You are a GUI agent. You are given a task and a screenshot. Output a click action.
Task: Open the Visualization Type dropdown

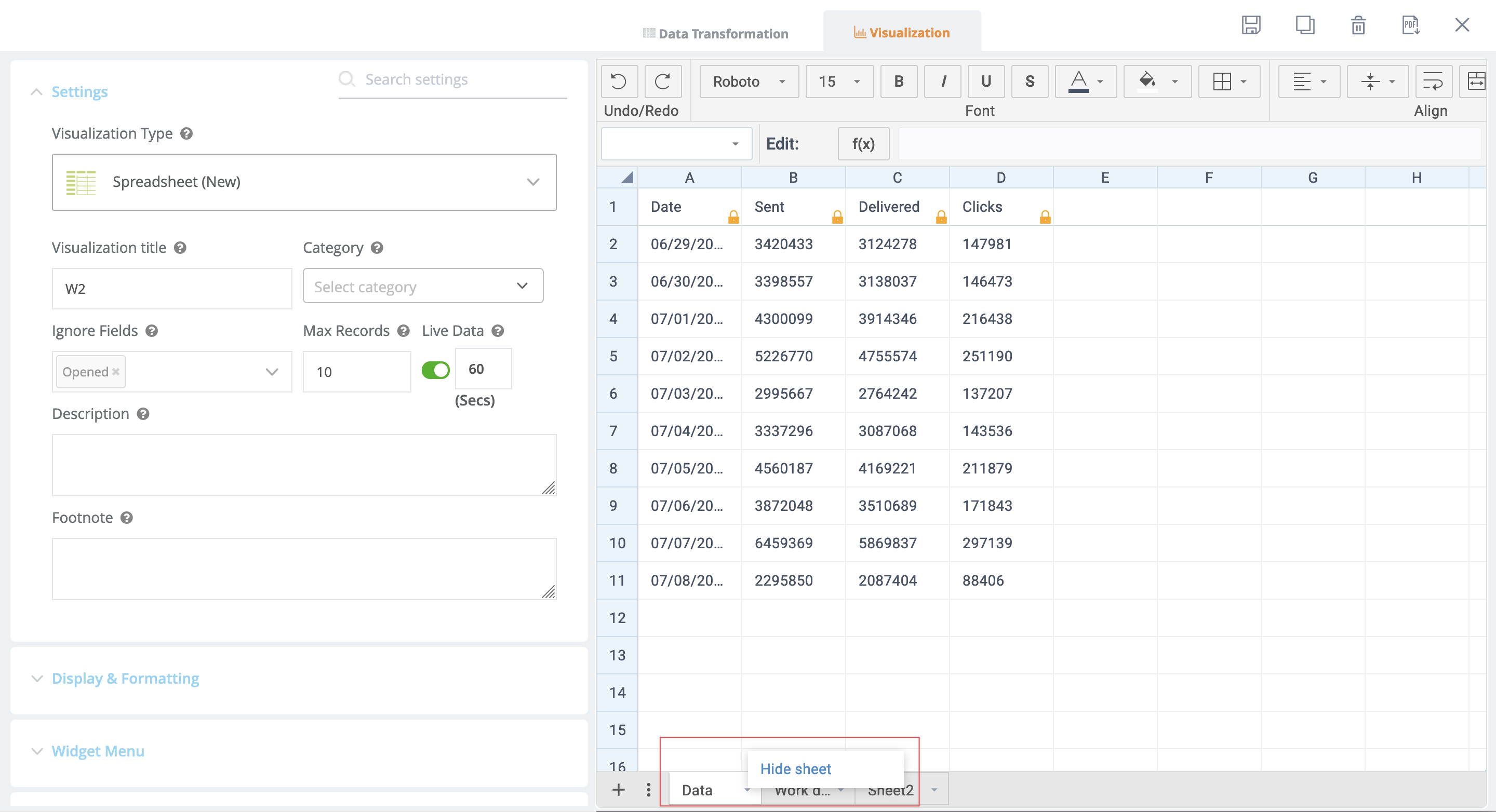304,182
